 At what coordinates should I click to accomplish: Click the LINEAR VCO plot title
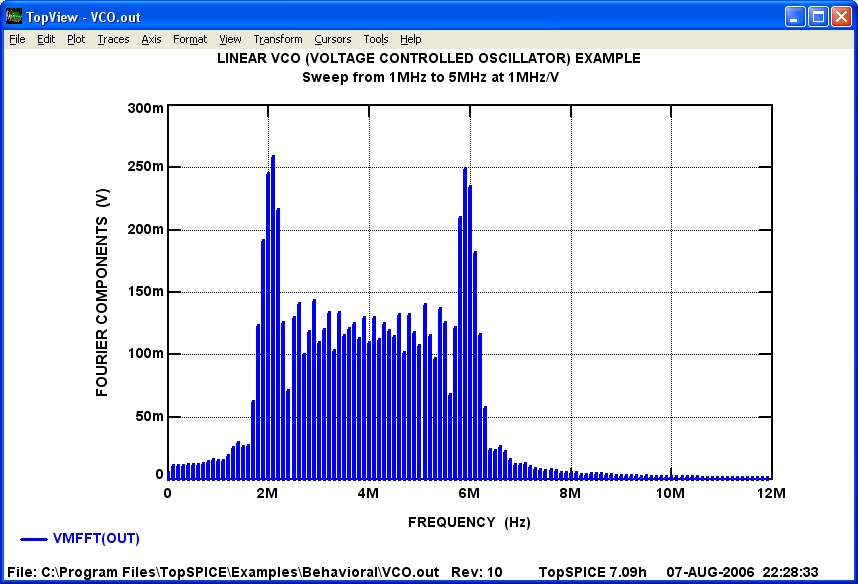(429, 59)
